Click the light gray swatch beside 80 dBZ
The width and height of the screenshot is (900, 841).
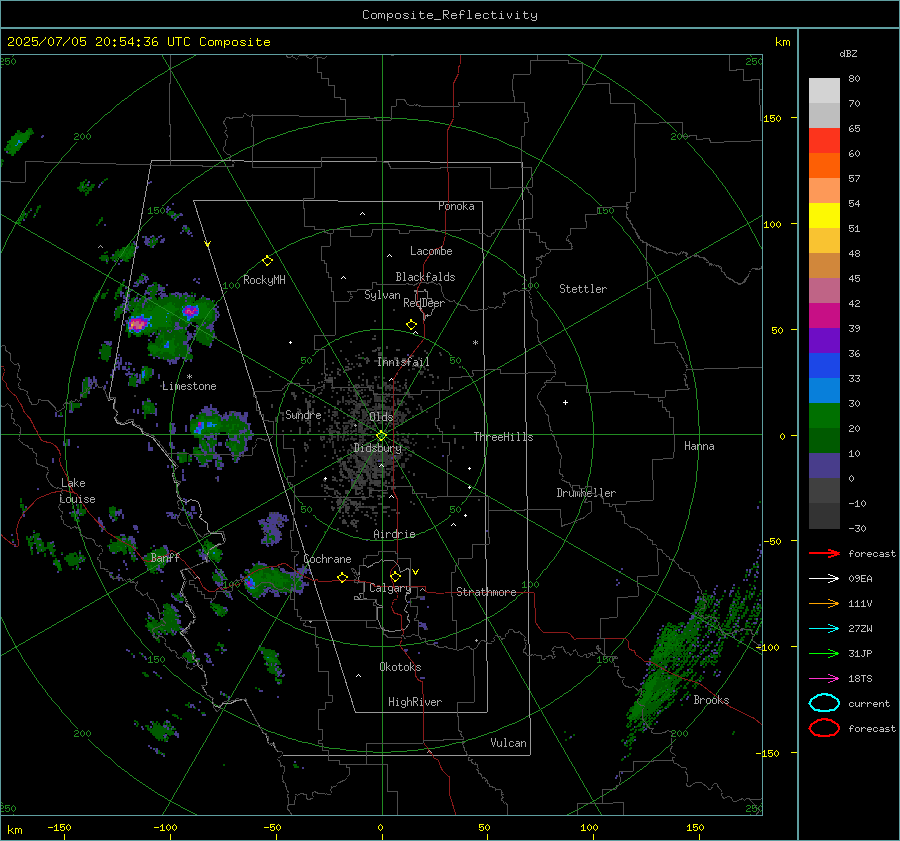[x=824, y=91]
